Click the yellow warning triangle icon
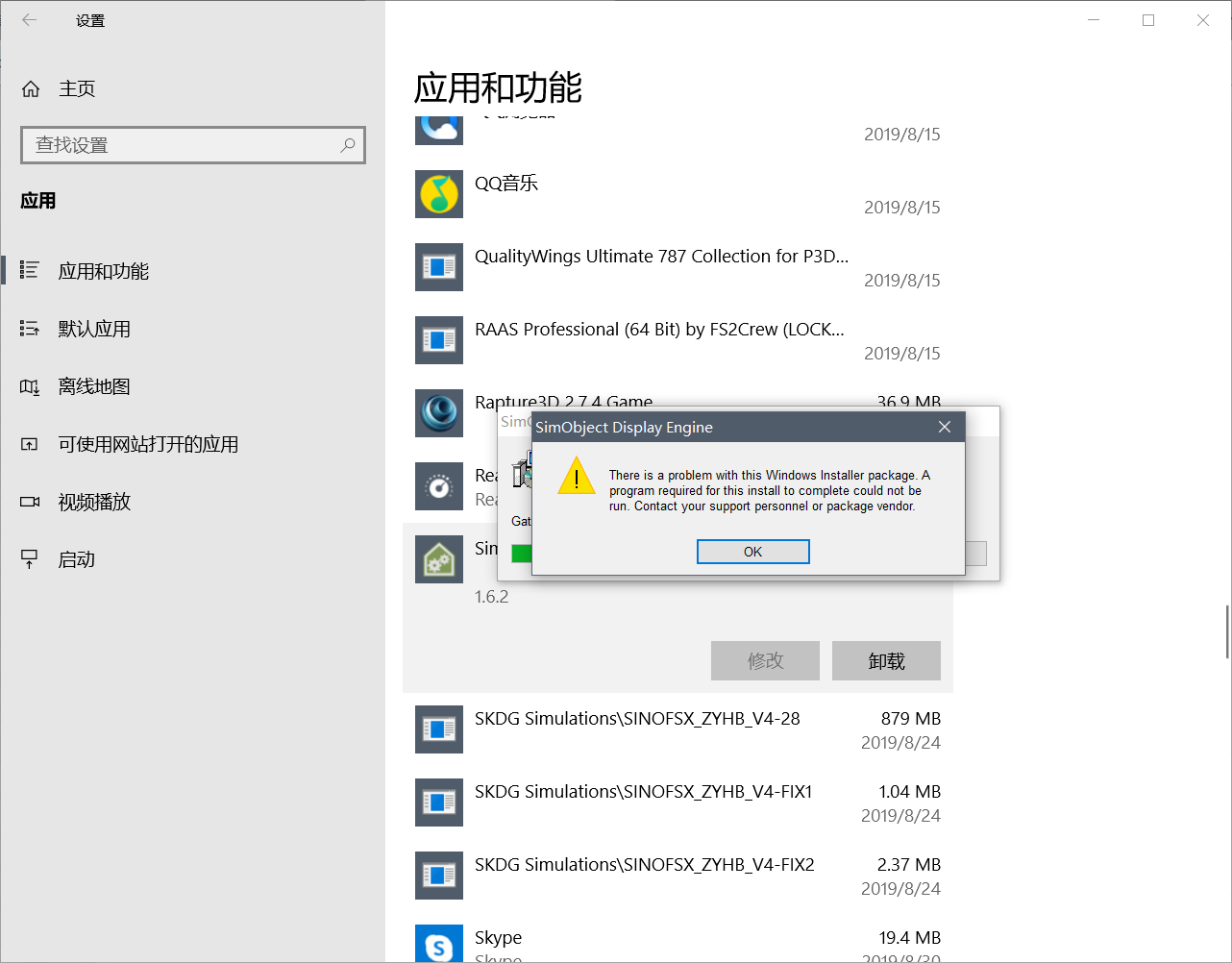Screen dimensions: 1232x963 (x=577, y=477)
